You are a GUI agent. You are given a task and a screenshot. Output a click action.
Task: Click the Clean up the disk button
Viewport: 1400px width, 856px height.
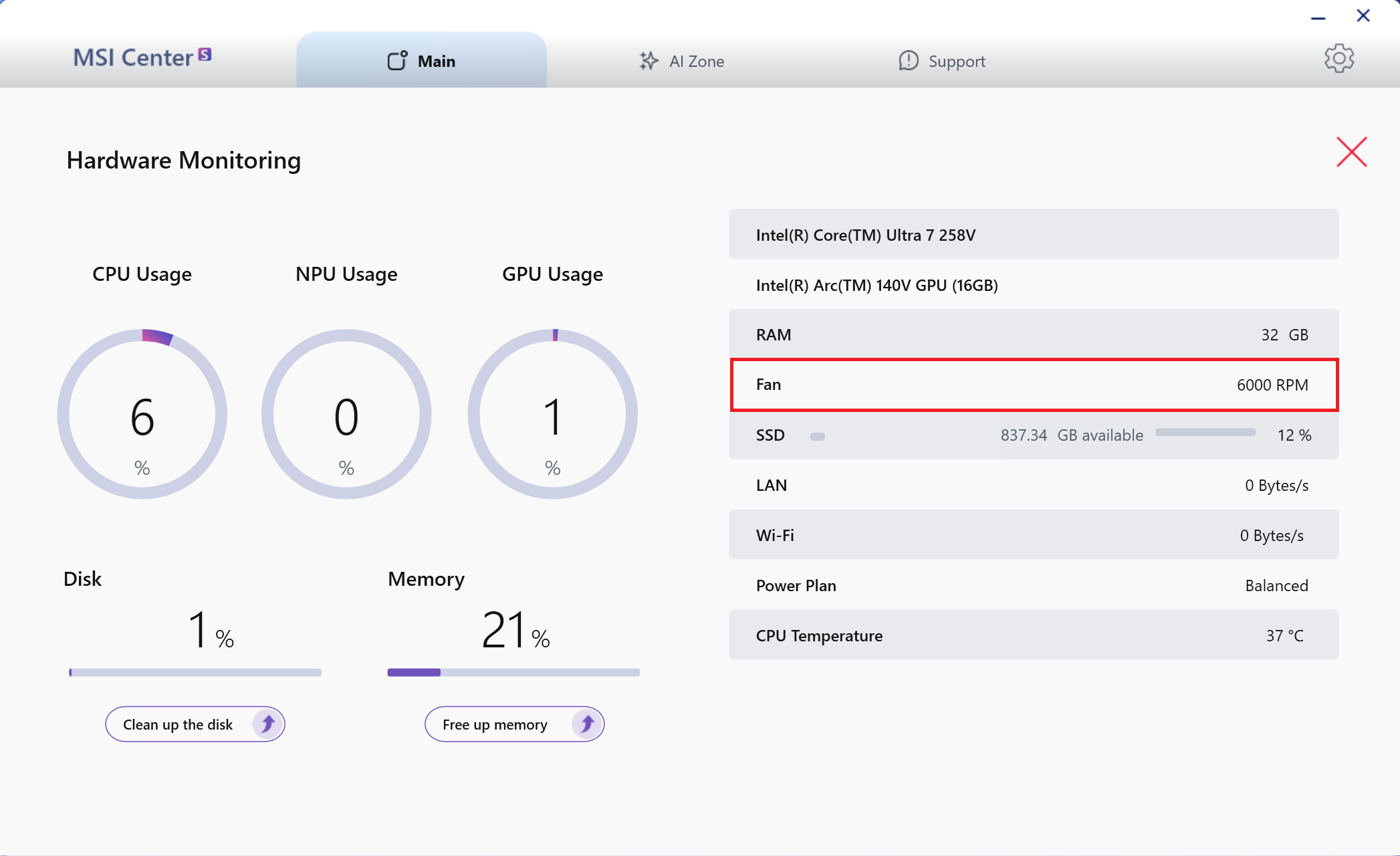[195, 724]
